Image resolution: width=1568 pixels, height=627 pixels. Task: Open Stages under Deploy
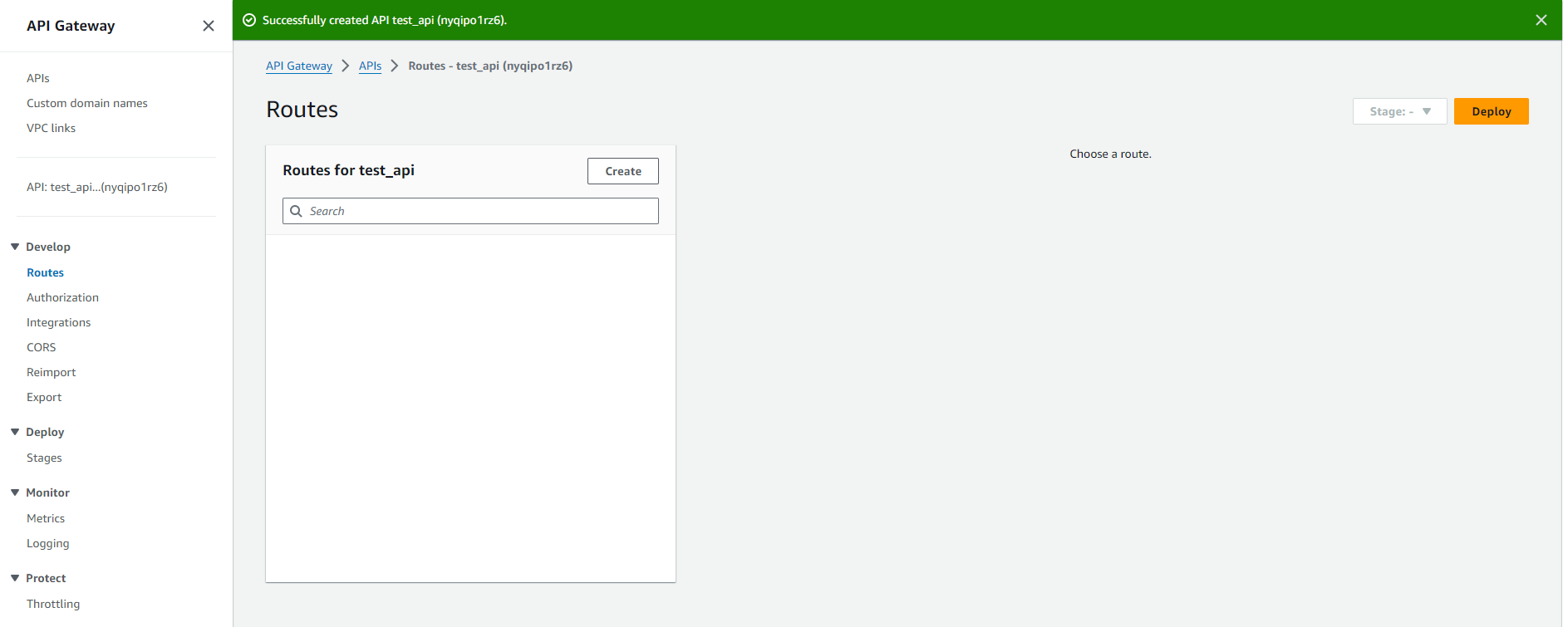(x=44, y=458)
